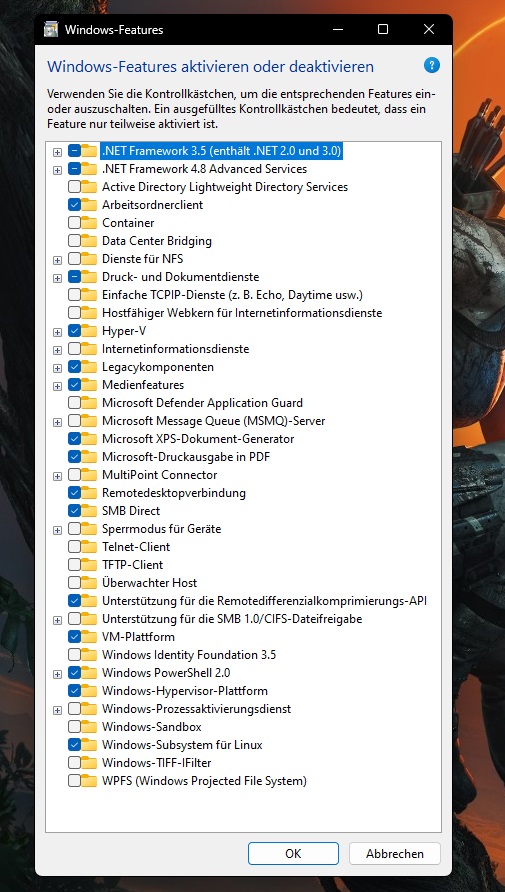Check Windows Identity Foundation 3.5 box
Image resolution: width=505 pixels, height=892 pixels.
tap(74, 655)
